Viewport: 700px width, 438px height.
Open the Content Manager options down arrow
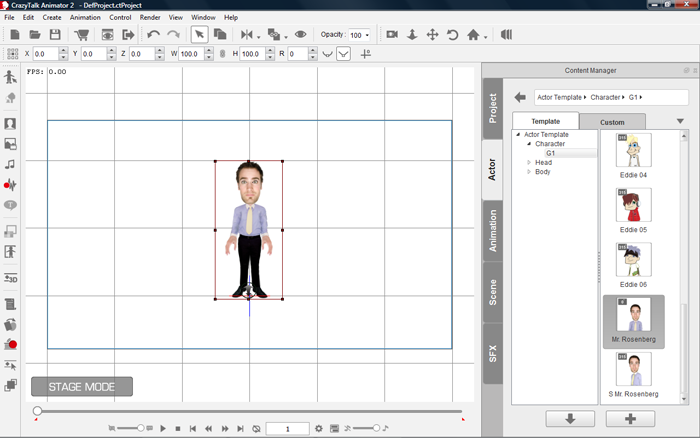[680, 121]
